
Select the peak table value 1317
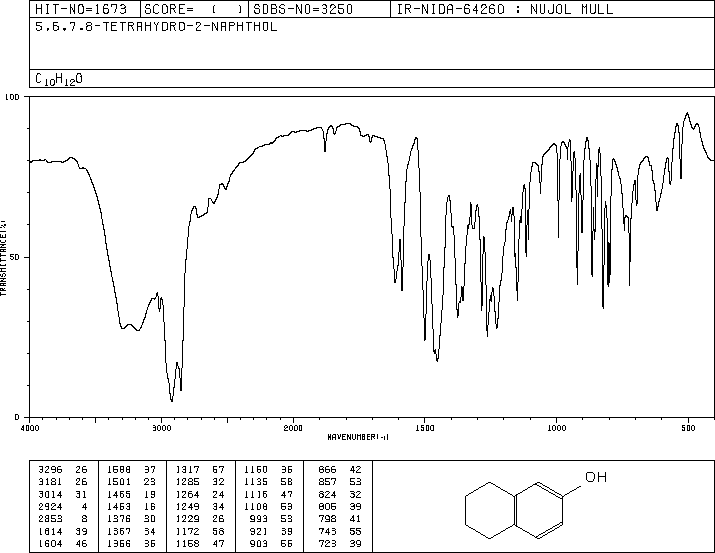(x=187, y=470)
